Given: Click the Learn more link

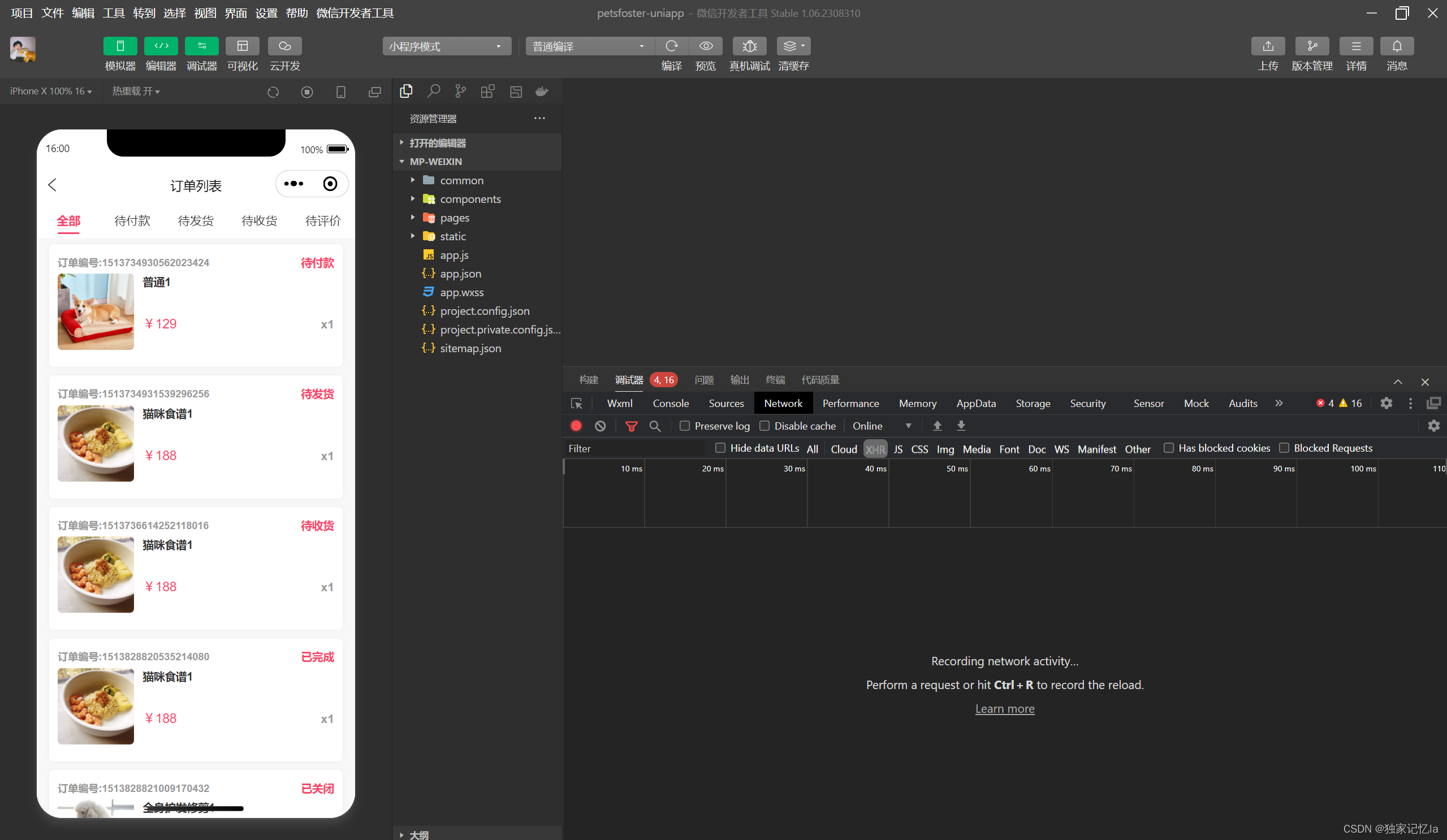Looking at the screenshot, I should pos(1004,708).
